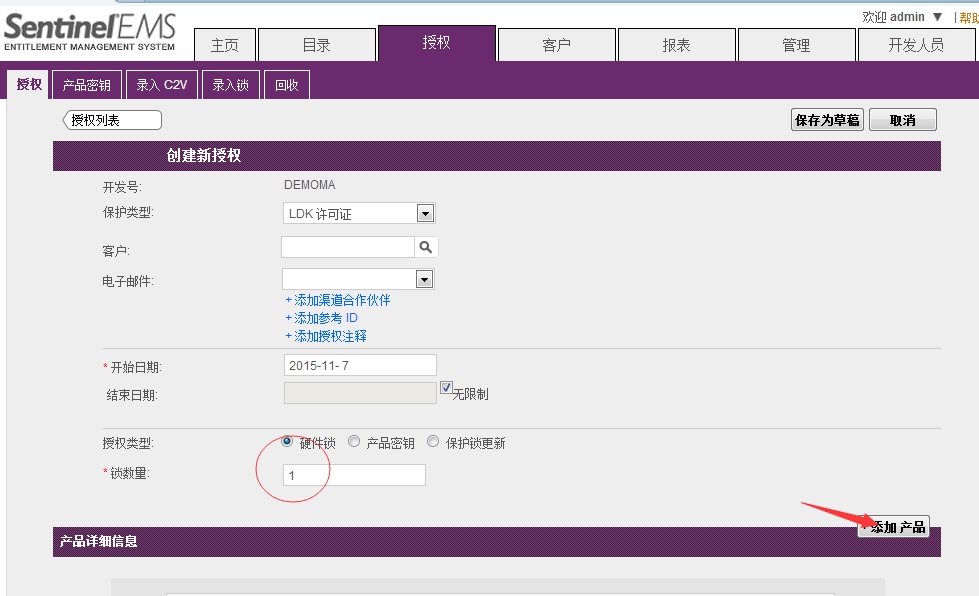979x596 pixels.
Task: Click the Sentinel EMS logo
Action: click(90, 30)
